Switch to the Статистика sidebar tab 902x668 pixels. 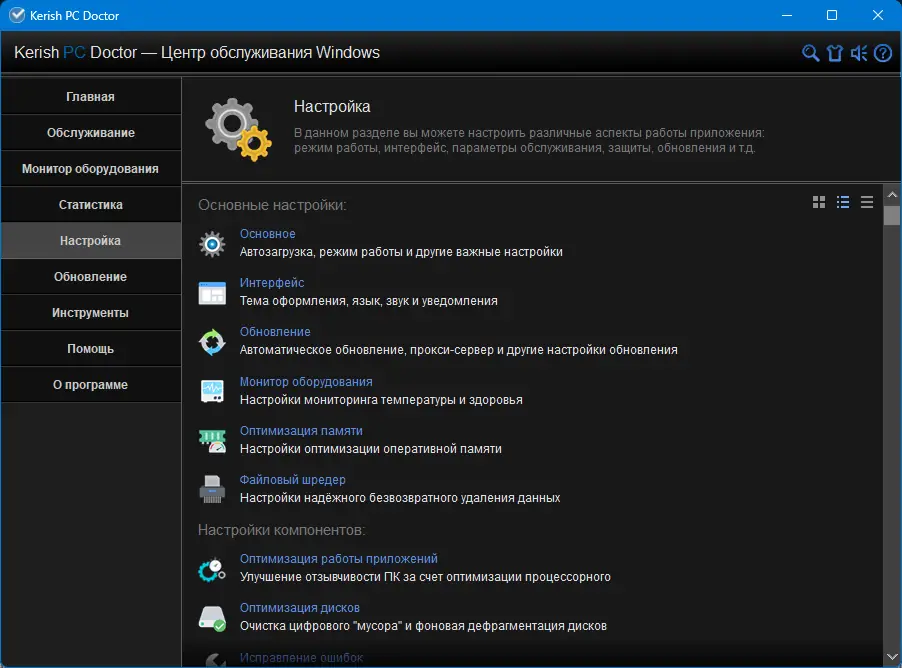(x=91, y=204)
